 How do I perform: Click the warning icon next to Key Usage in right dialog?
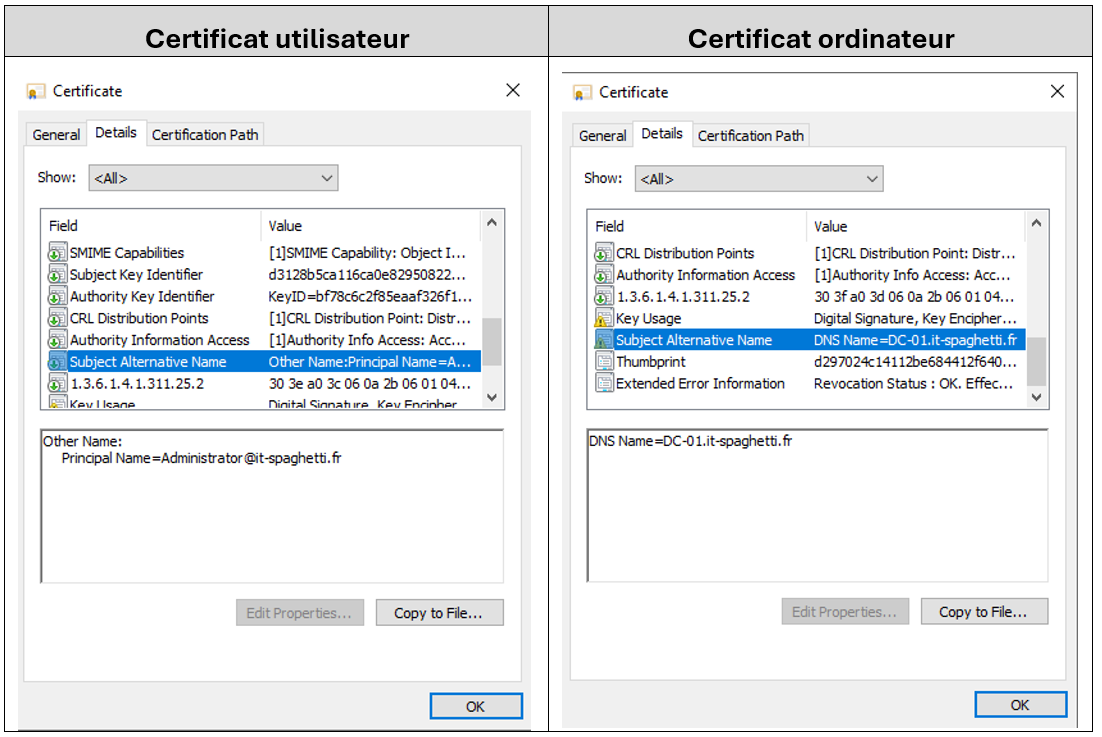pos(603,319)
